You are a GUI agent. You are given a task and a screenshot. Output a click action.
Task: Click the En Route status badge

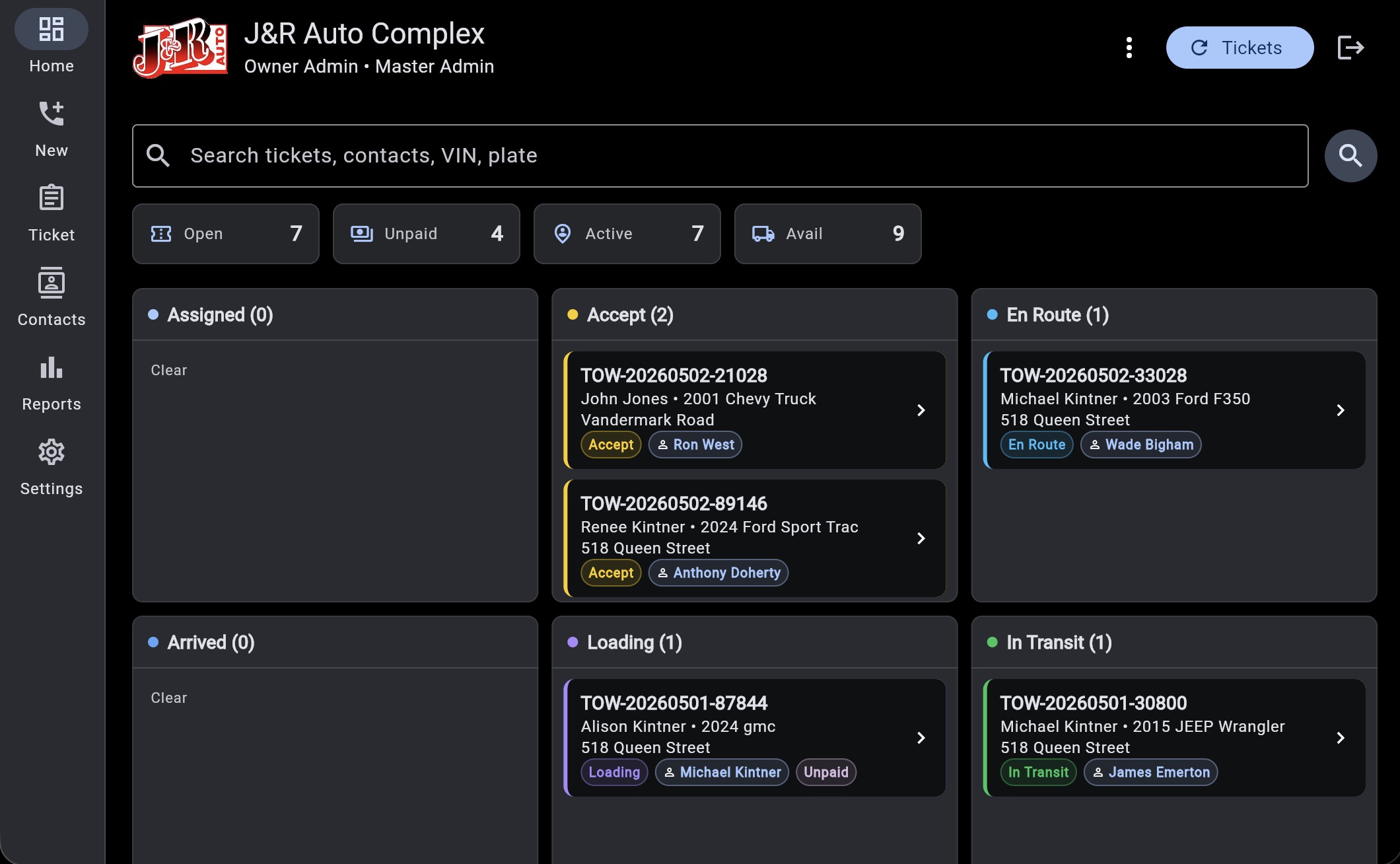tap(1037, 445)
